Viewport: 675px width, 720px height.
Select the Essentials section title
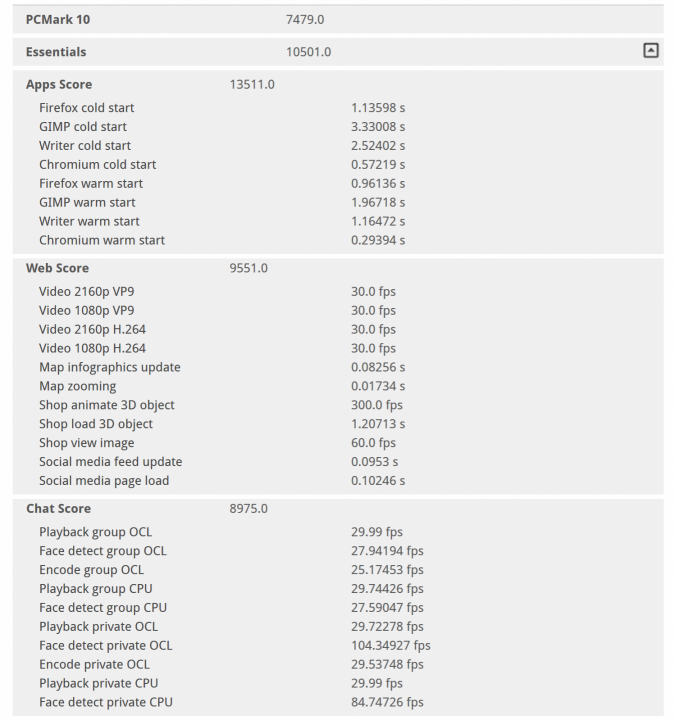tap(56, 52)
